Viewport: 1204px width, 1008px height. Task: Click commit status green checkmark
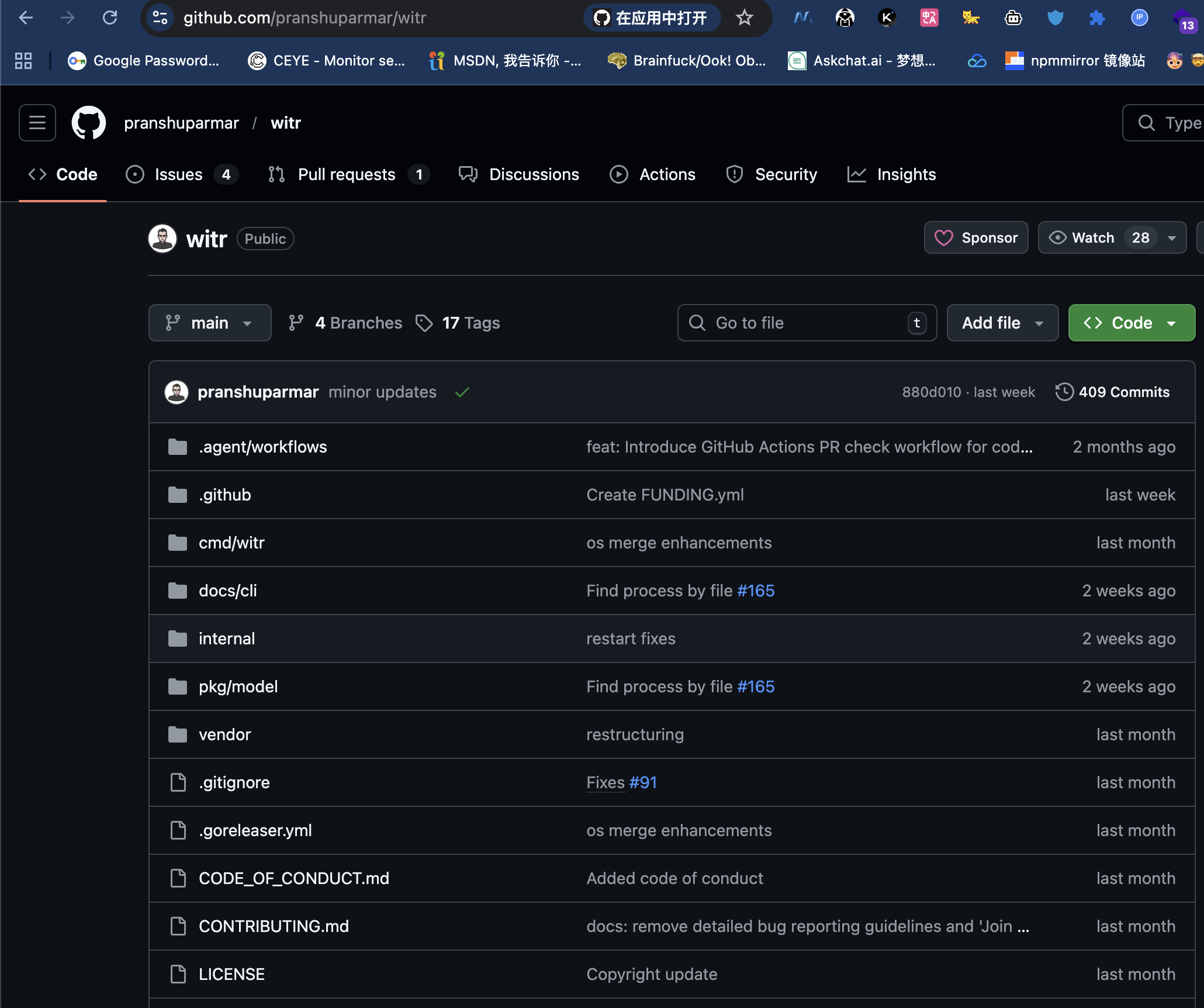462,392
